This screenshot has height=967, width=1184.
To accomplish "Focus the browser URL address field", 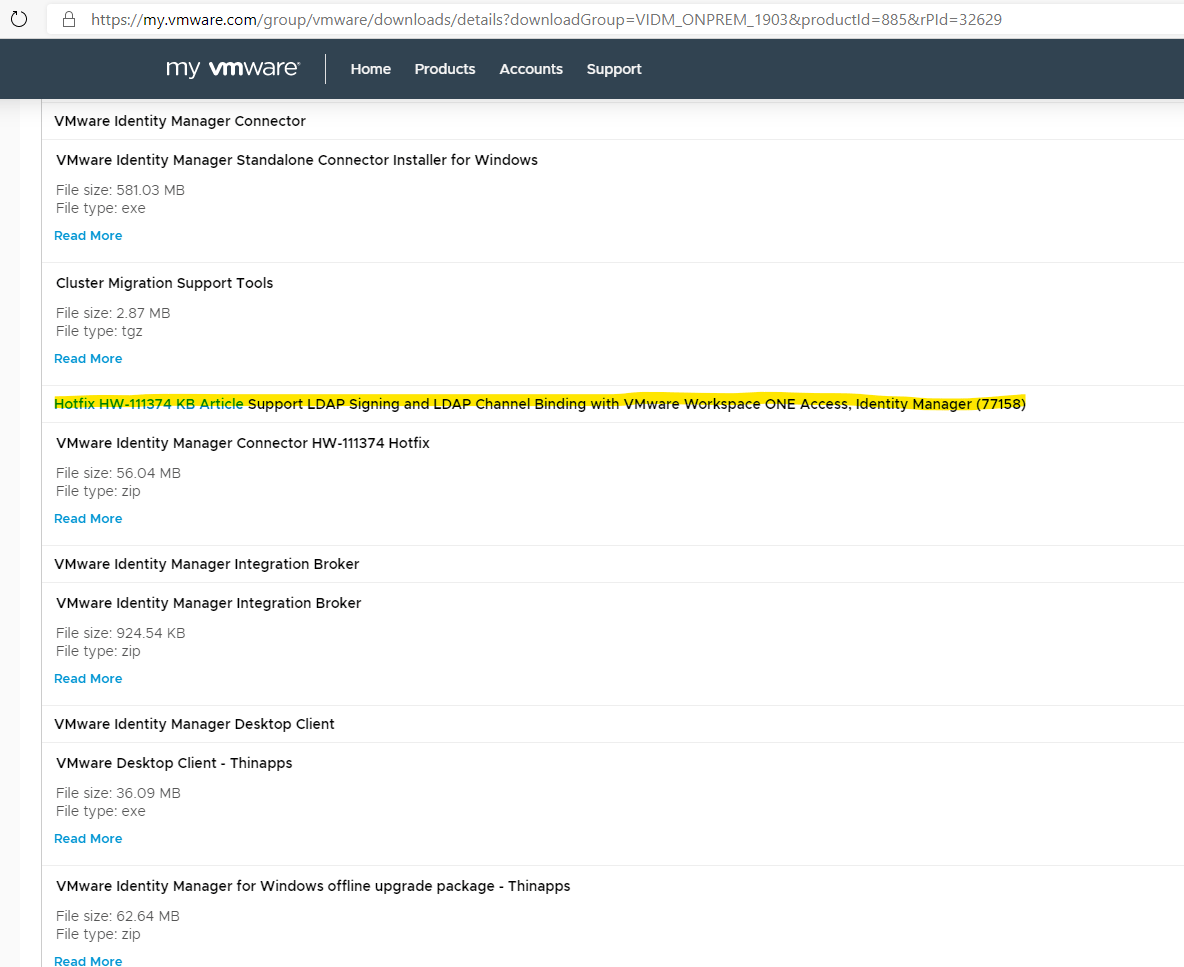I will click(x=546, y=19).
